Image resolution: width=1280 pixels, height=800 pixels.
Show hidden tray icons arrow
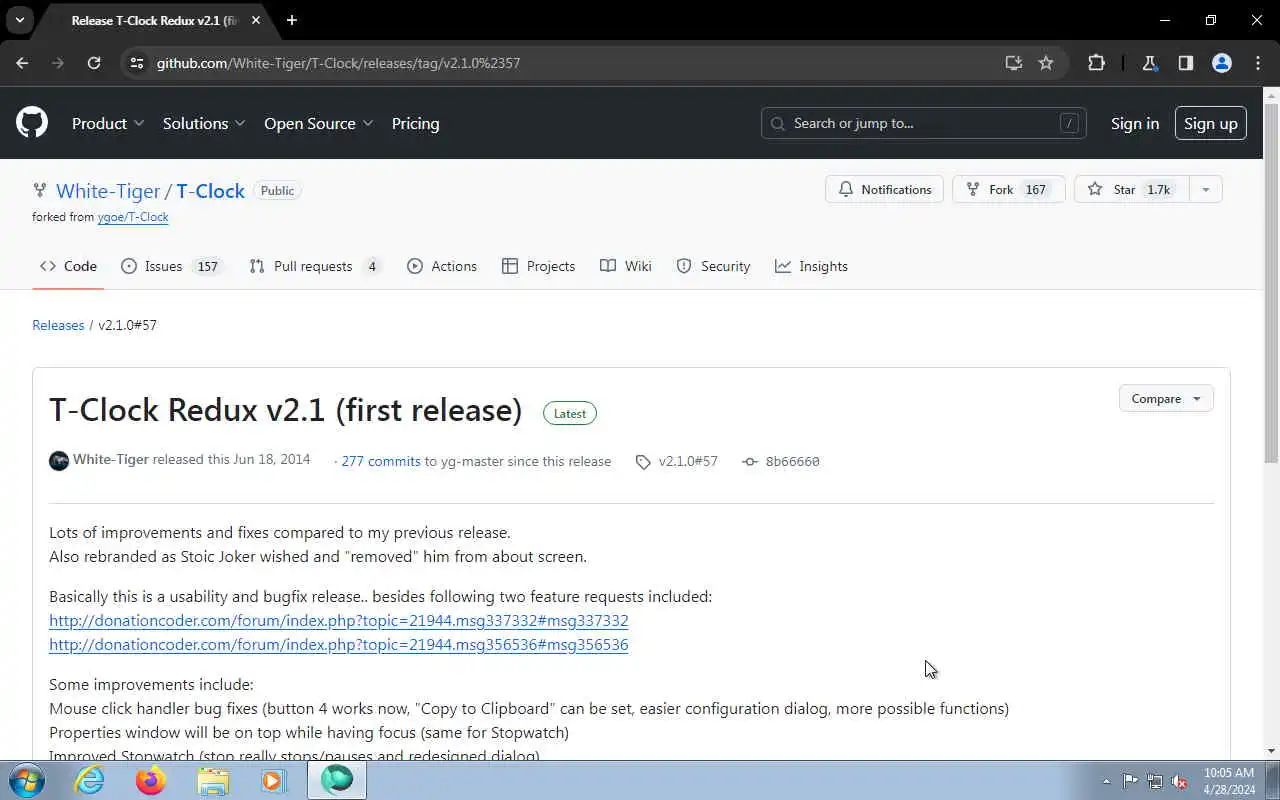tap(1106, 781)
